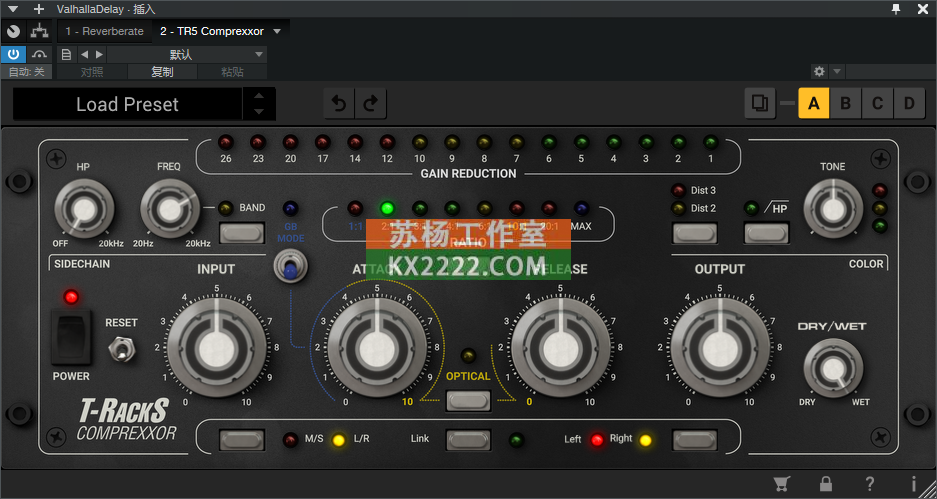The height and width of the screenshot is (499, 937).
Task: Click the yellow Right channel LED
Action: (x=645, y=440)
